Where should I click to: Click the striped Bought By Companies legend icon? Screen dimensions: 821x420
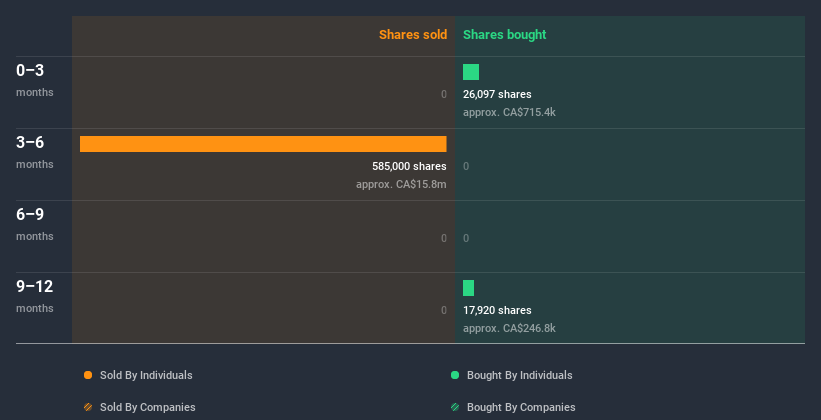point(455,407)
